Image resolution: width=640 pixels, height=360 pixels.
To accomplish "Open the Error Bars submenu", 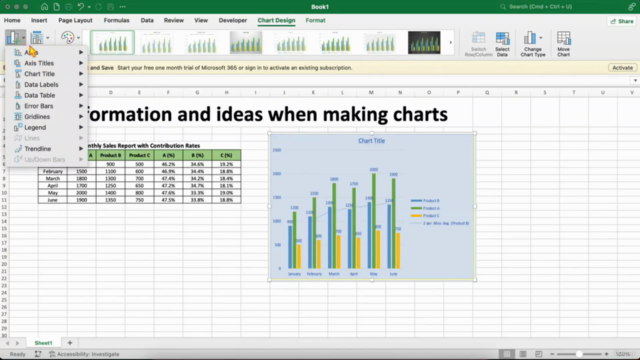I will coord(48,106).
